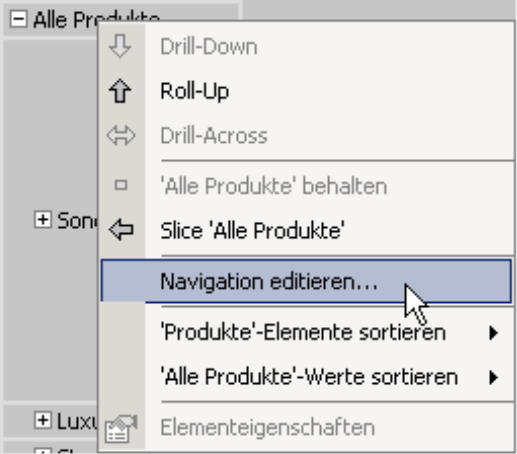The width and height of the screenshot is (517, 454).
Task: Click the Drill-Across double-arrow icon
Action: (x=121, y=136)
